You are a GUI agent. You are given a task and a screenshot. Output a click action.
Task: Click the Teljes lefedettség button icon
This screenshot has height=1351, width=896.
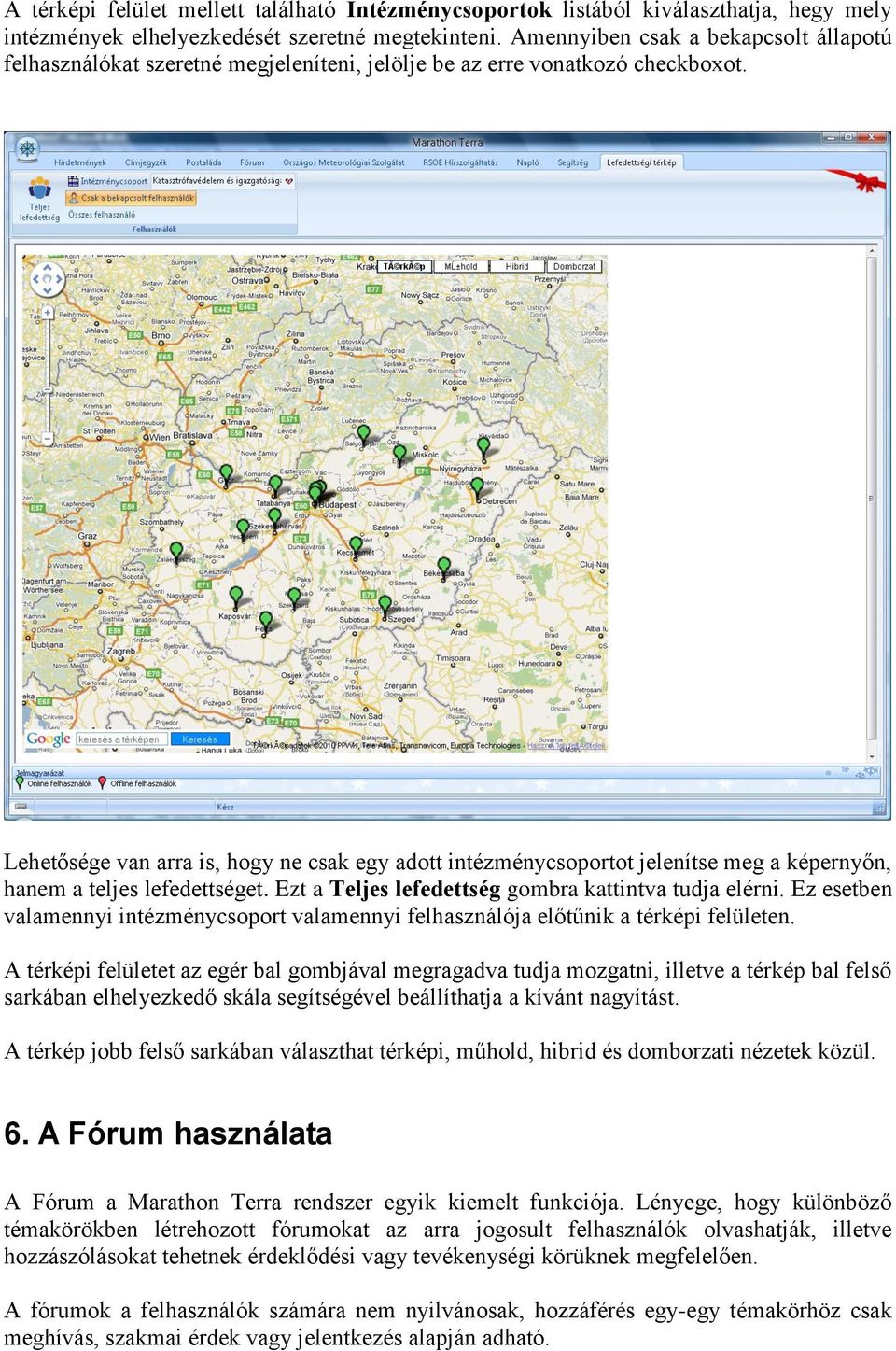click(x=39, y=190)
